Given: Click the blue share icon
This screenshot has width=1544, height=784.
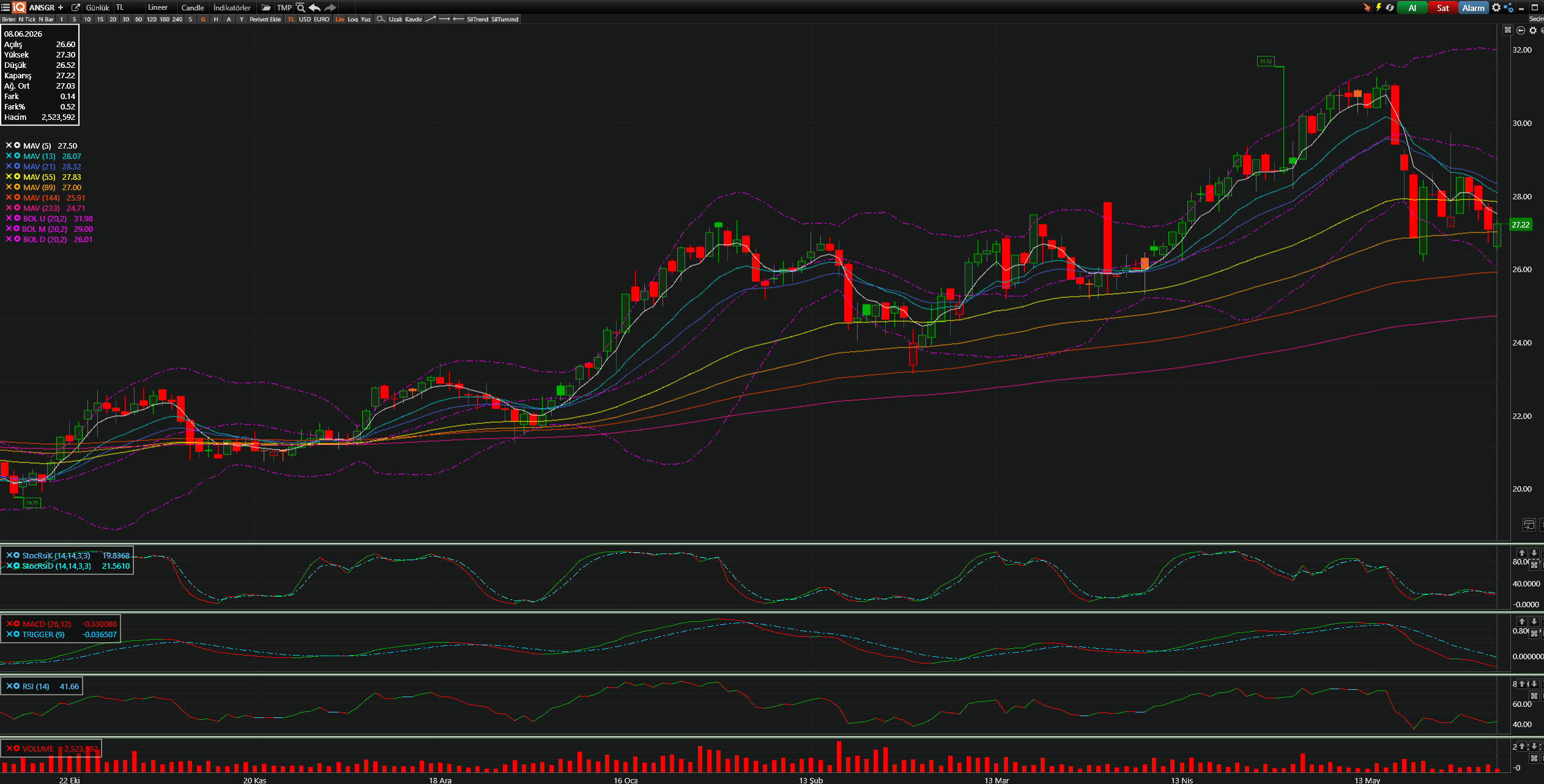Looking at the screenshot, I should click(x=1509, y=7).
